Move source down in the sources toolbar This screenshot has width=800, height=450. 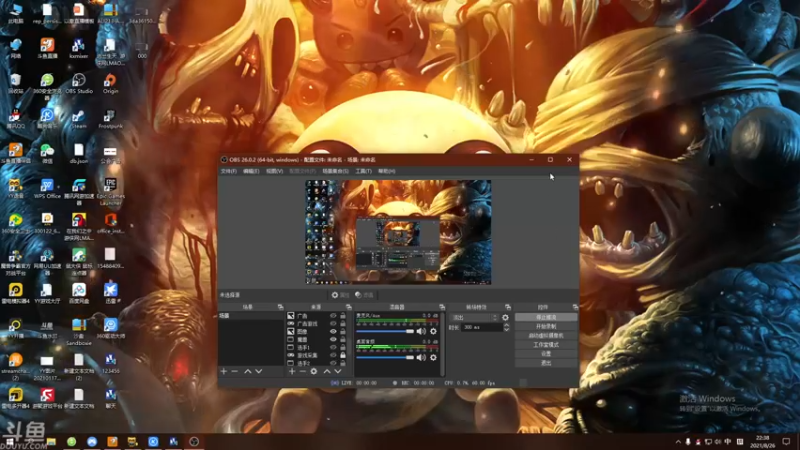click(338, 371)
